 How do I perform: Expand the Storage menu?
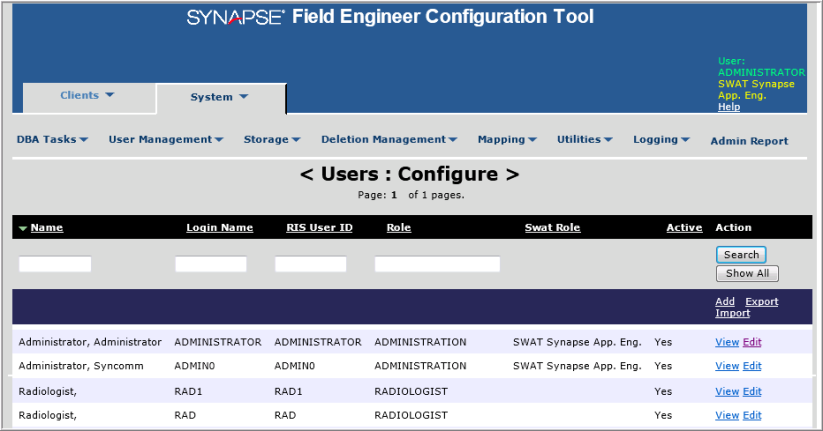click(272, 140)
